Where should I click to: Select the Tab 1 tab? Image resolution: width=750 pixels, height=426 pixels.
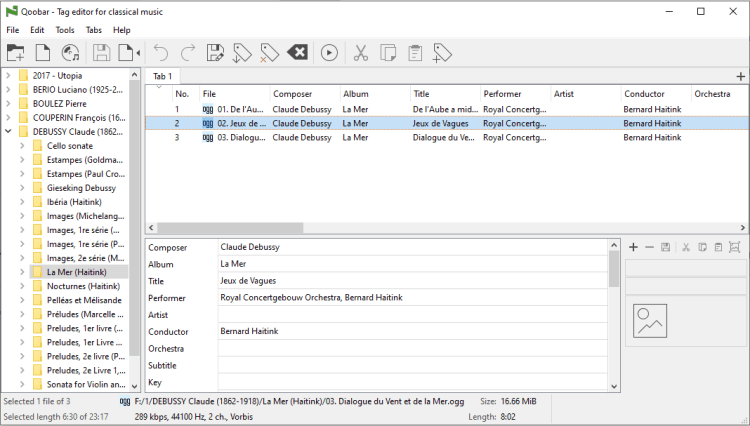[x=162, y=76]
